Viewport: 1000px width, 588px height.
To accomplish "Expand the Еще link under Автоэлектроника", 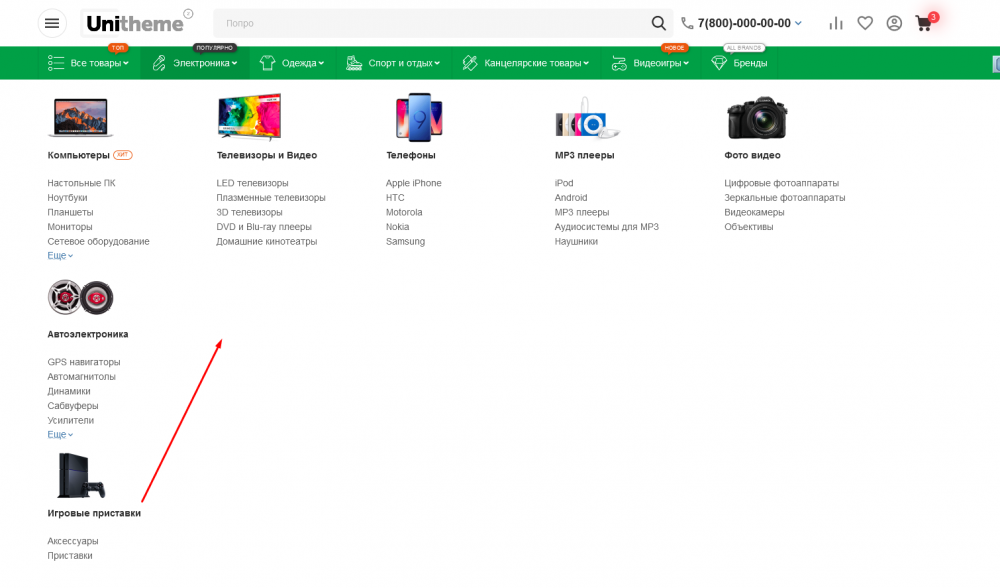I will pos(57,434).
